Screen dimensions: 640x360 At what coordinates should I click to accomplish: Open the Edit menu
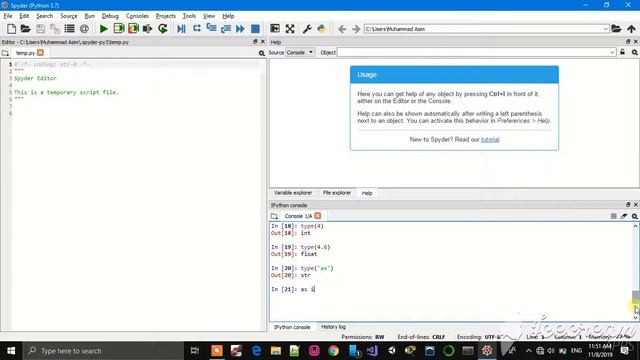[x=24, y=16]
